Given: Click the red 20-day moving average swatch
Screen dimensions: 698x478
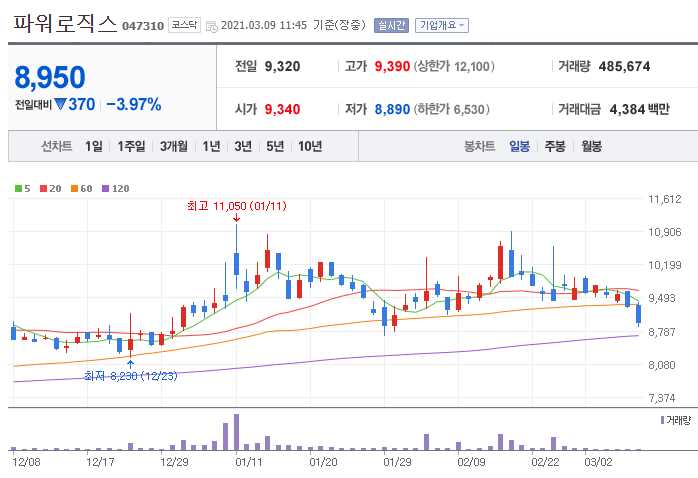Looking at the screenshot, I should (x=43, y=189).
